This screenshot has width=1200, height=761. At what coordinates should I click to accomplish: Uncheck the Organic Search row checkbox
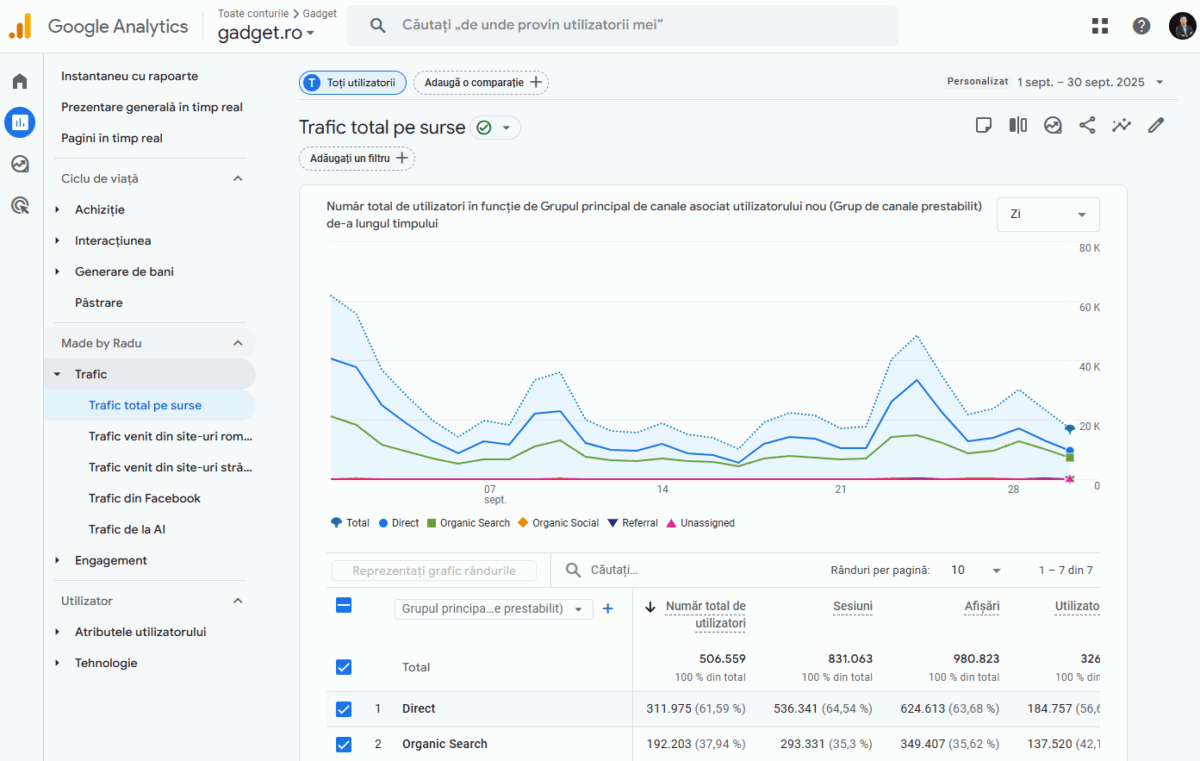(x=344, y=744)
